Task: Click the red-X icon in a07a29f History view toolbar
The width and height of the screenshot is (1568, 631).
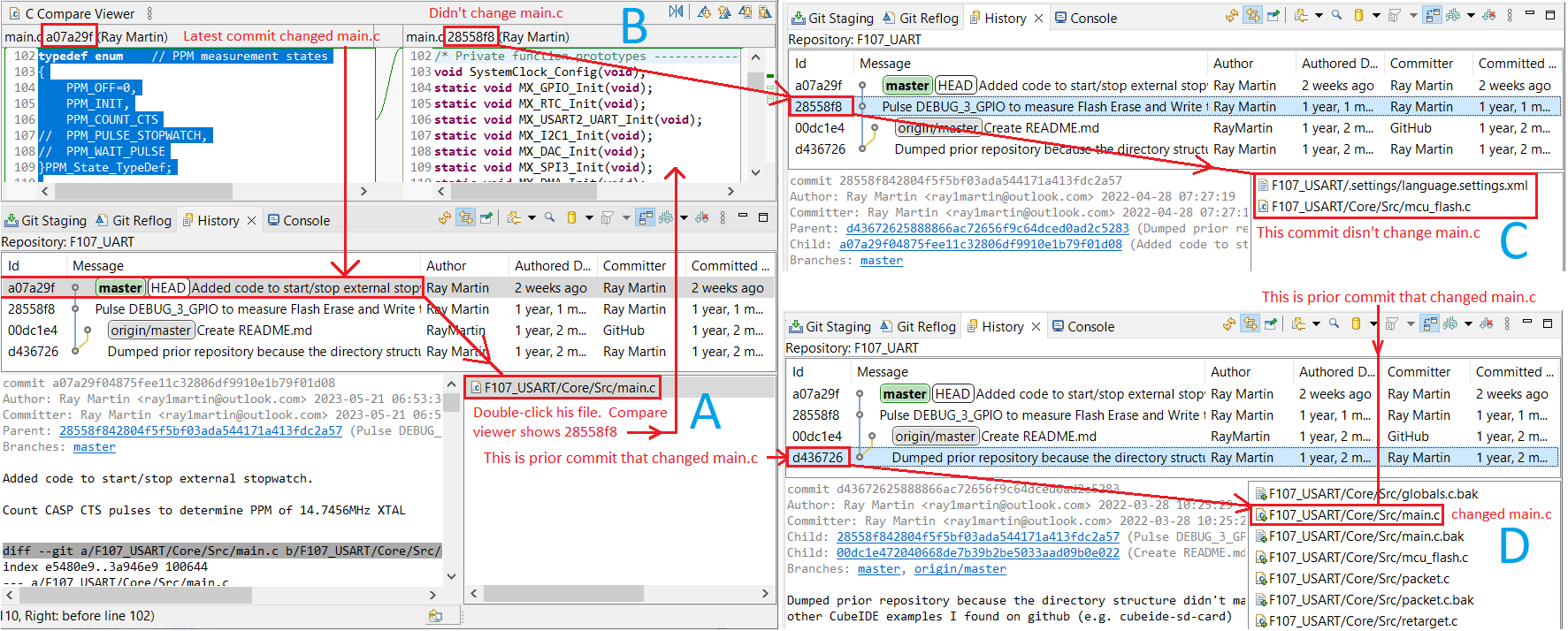Action: click(x=702, y=217)
